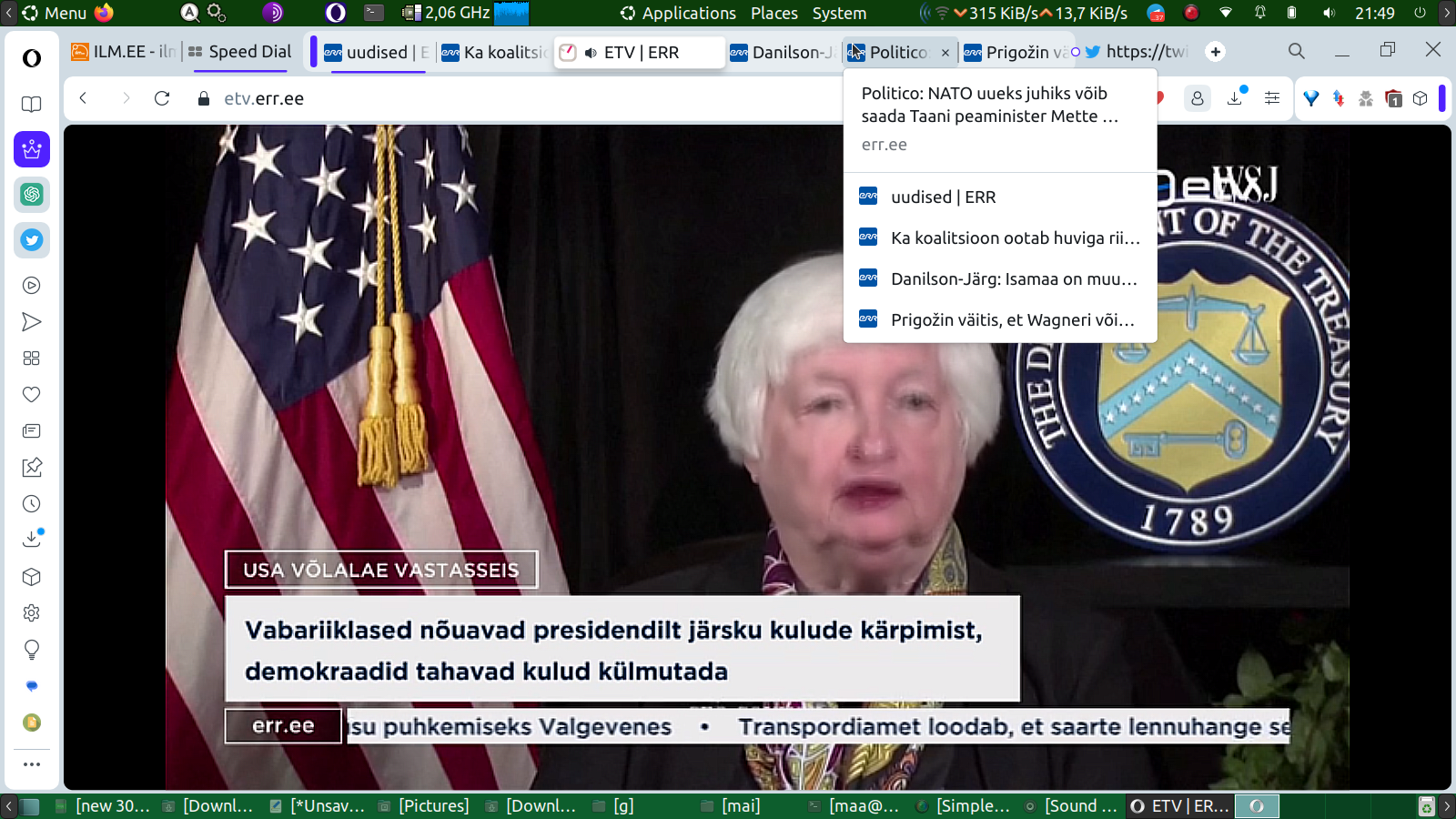
Task: Mute audio on the ETV | ERR tab
Action: point(591,53)
